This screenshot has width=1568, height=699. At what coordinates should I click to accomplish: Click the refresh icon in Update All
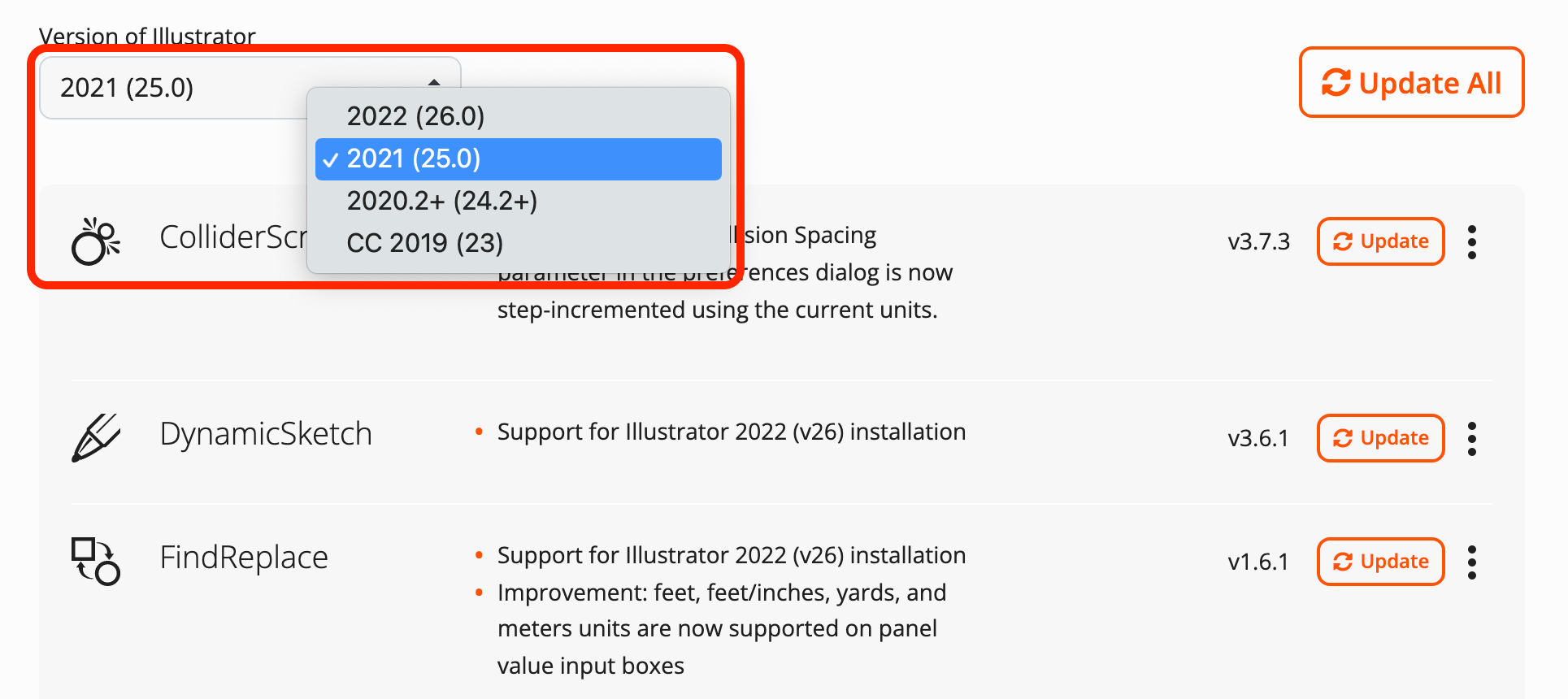point(1336,83)
